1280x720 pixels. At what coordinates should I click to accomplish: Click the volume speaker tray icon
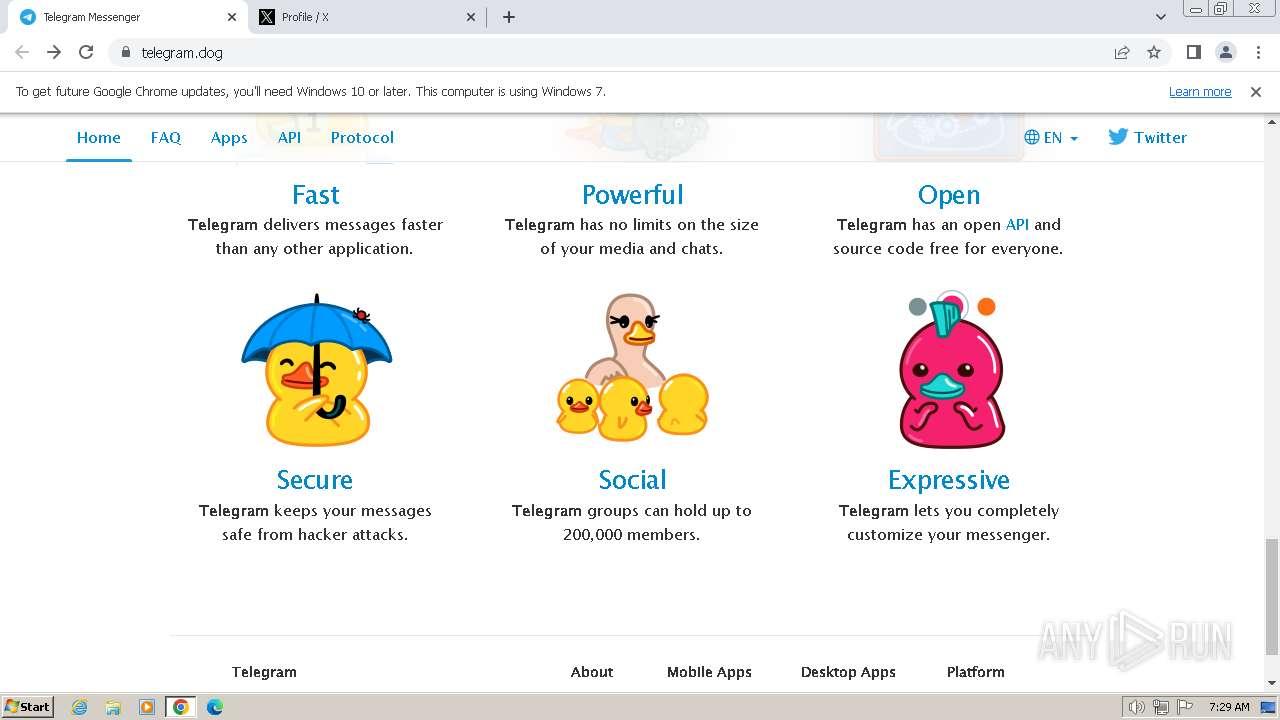[1136, 707]
